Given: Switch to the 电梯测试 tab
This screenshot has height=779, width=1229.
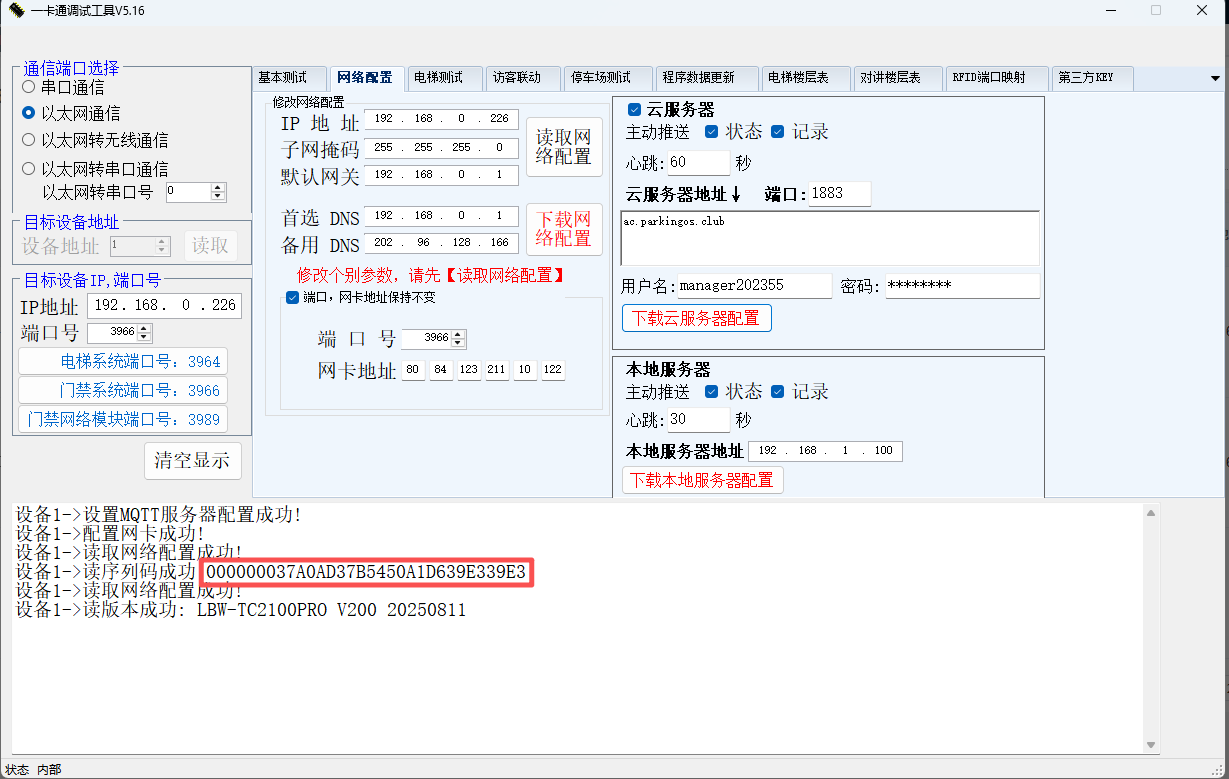Looking at the screenshot, I should point(438,78).
